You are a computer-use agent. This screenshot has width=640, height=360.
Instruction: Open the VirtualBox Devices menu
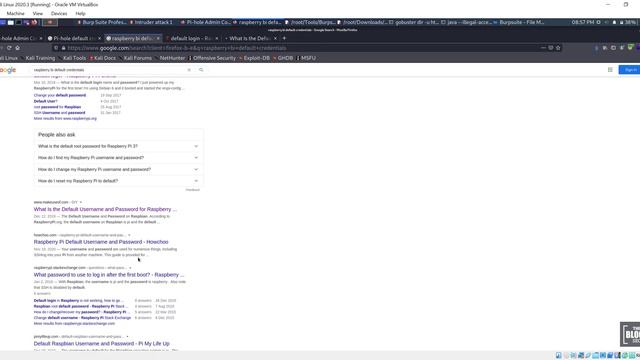pyautogui.click(x=59, y=13)
